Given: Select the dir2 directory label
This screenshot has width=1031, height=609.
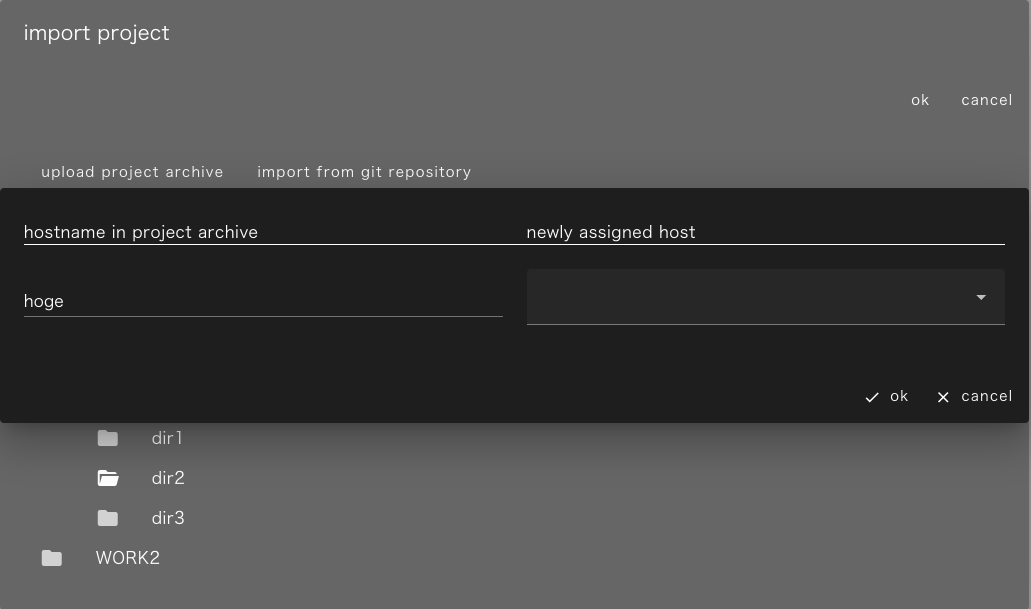Looking at the screenshot, I should click(x=168, y=478).
